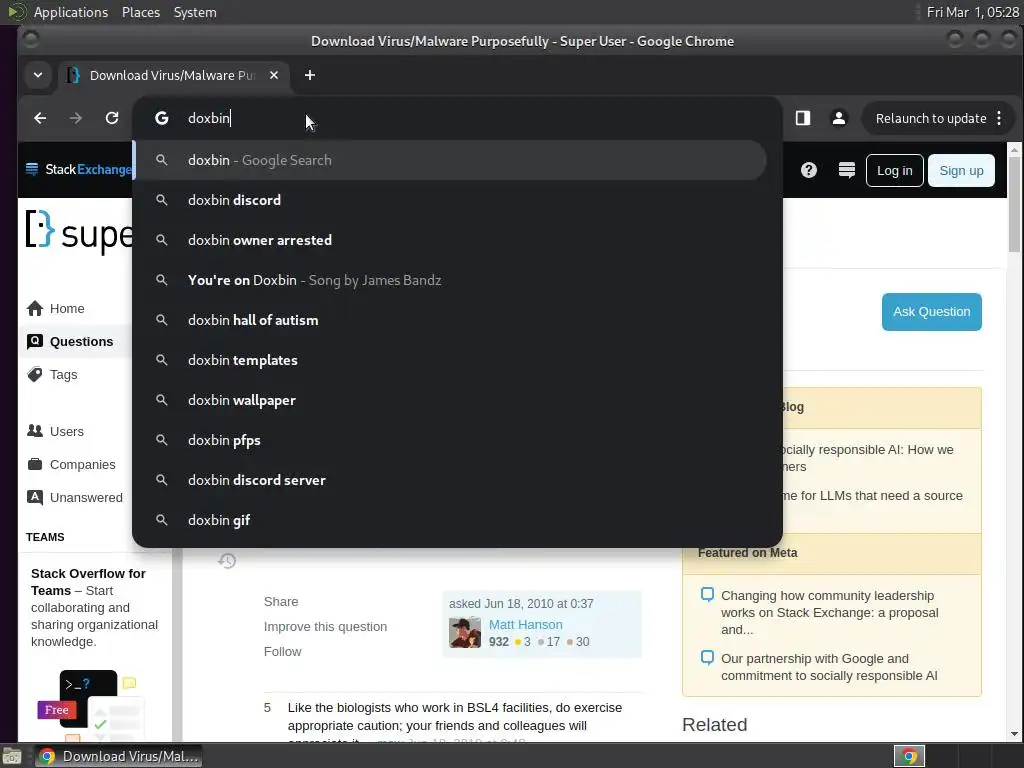Select 'doxbin - Google Search' suggestion
The width and height of the screenshot is (1024, 768).
click(449, 160)
